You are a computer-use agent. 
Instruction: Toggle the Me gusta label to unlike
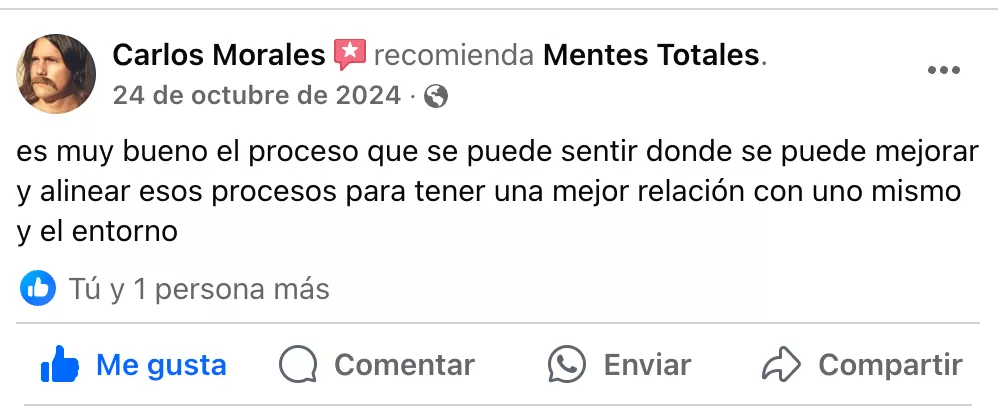tap(161, 365)
